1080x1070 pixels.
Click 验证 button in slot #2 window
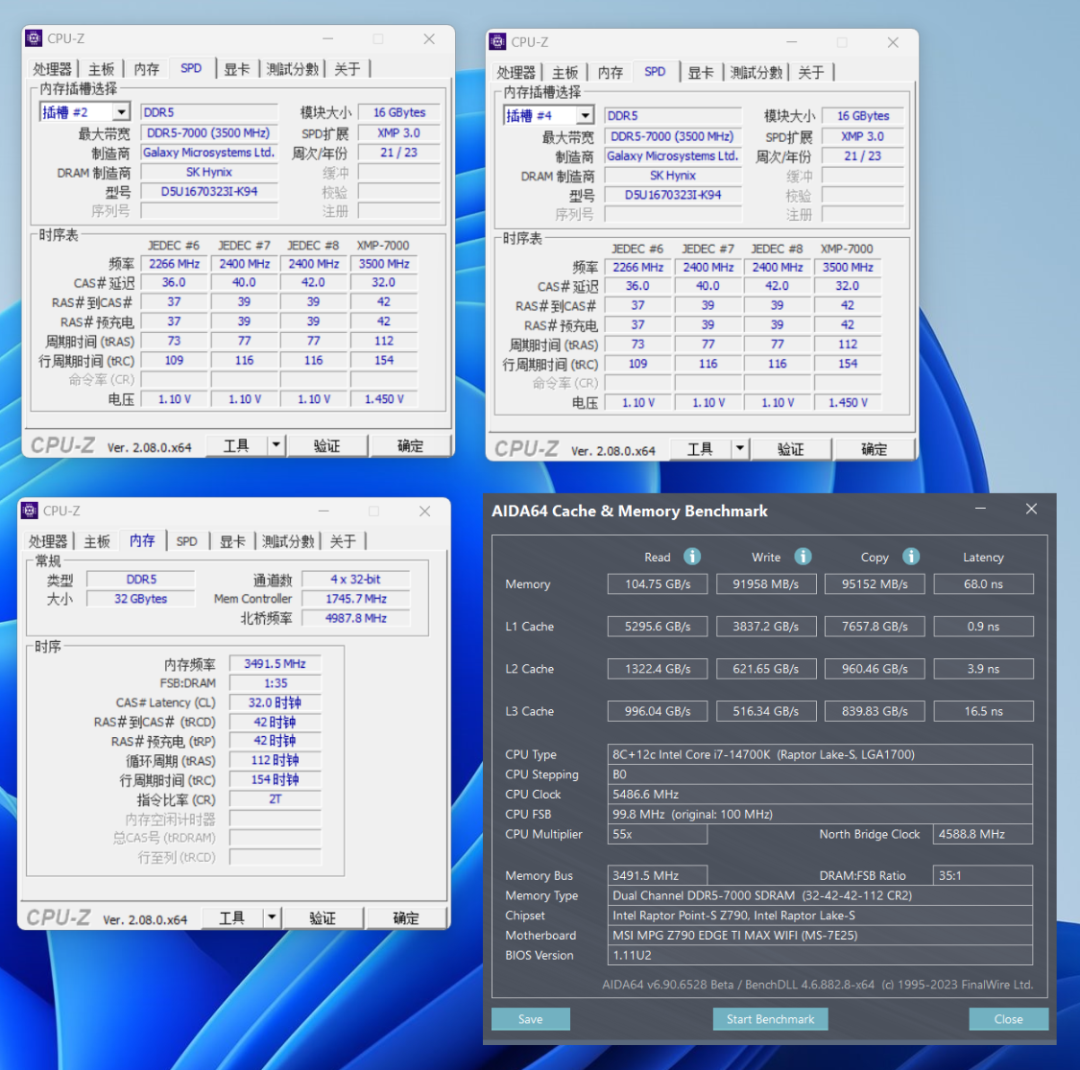point(326,446)
